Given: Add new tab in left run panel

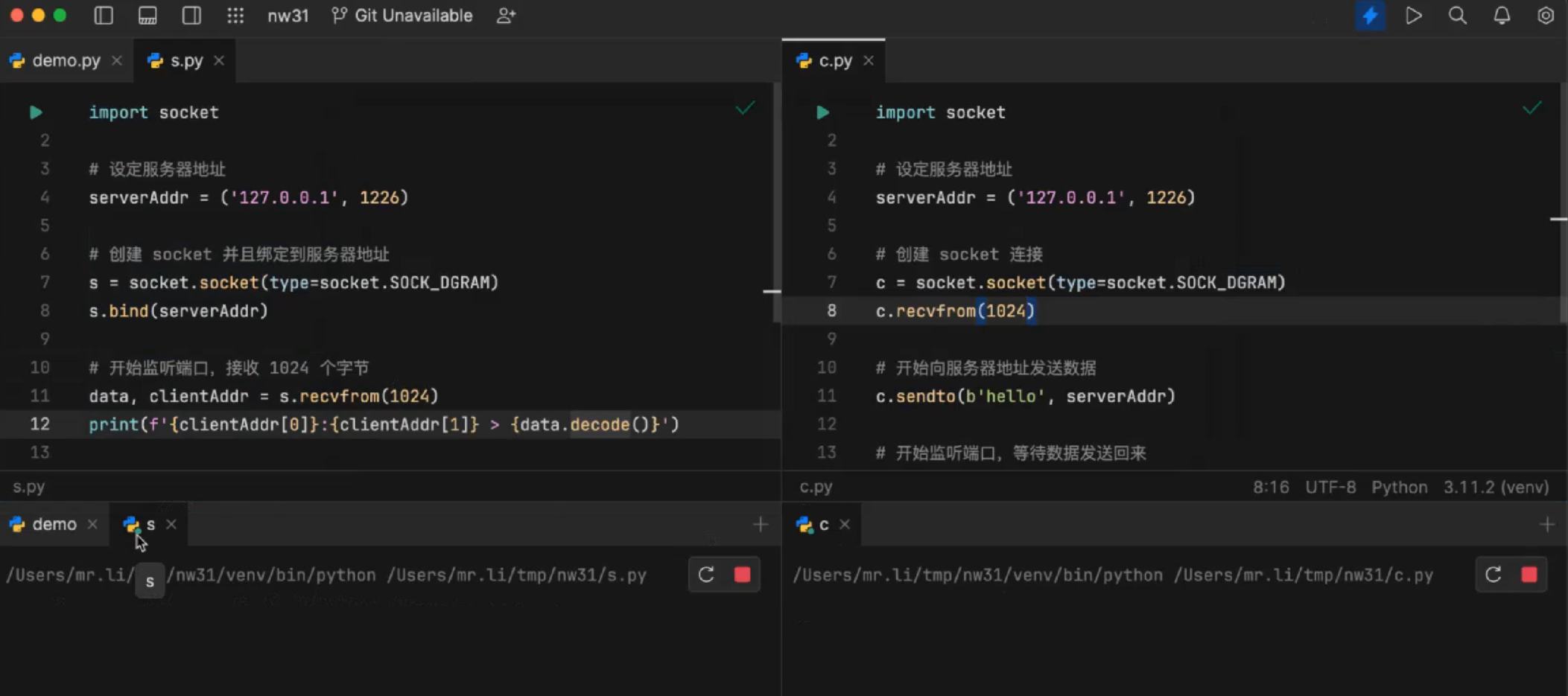Looking at the screenshot, I should coord(761,525).
